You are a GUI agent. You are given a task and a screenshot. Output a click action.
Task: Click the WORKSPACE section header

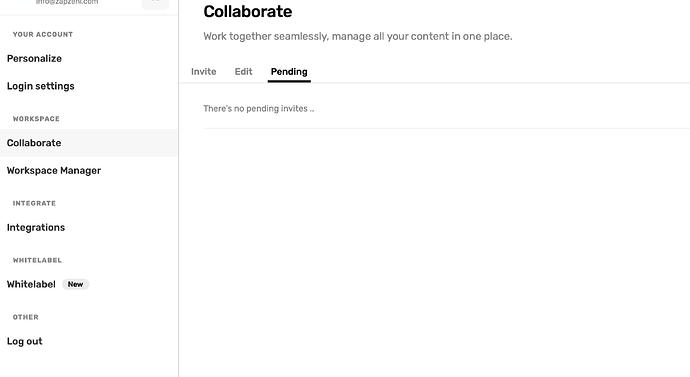click(36, 119)
